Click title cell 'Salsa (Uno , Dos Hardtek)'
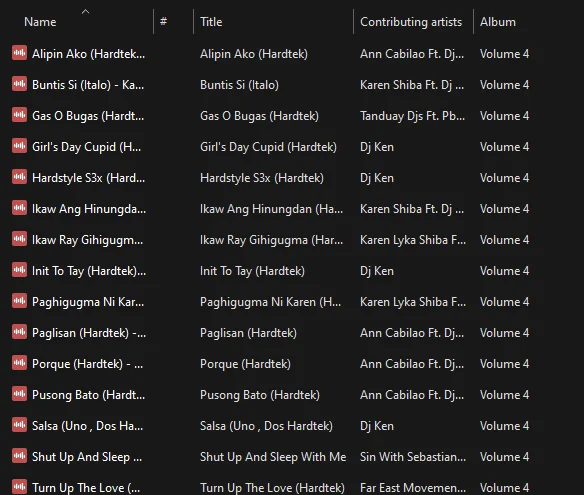 [266, 426]
